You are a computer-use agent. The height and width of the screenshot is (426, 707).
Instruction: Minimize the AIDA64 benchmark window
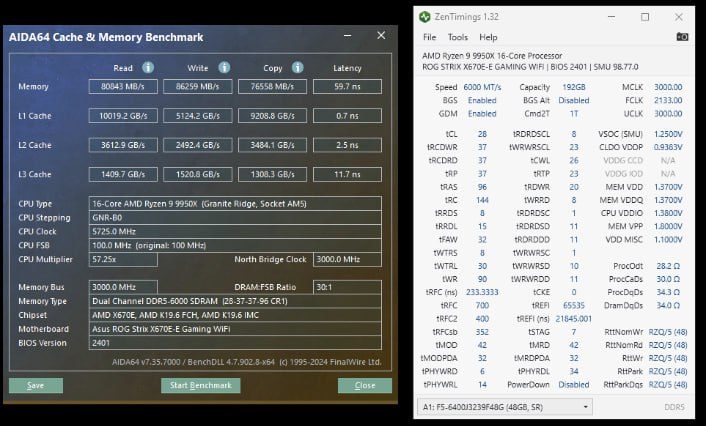[348, 36]
